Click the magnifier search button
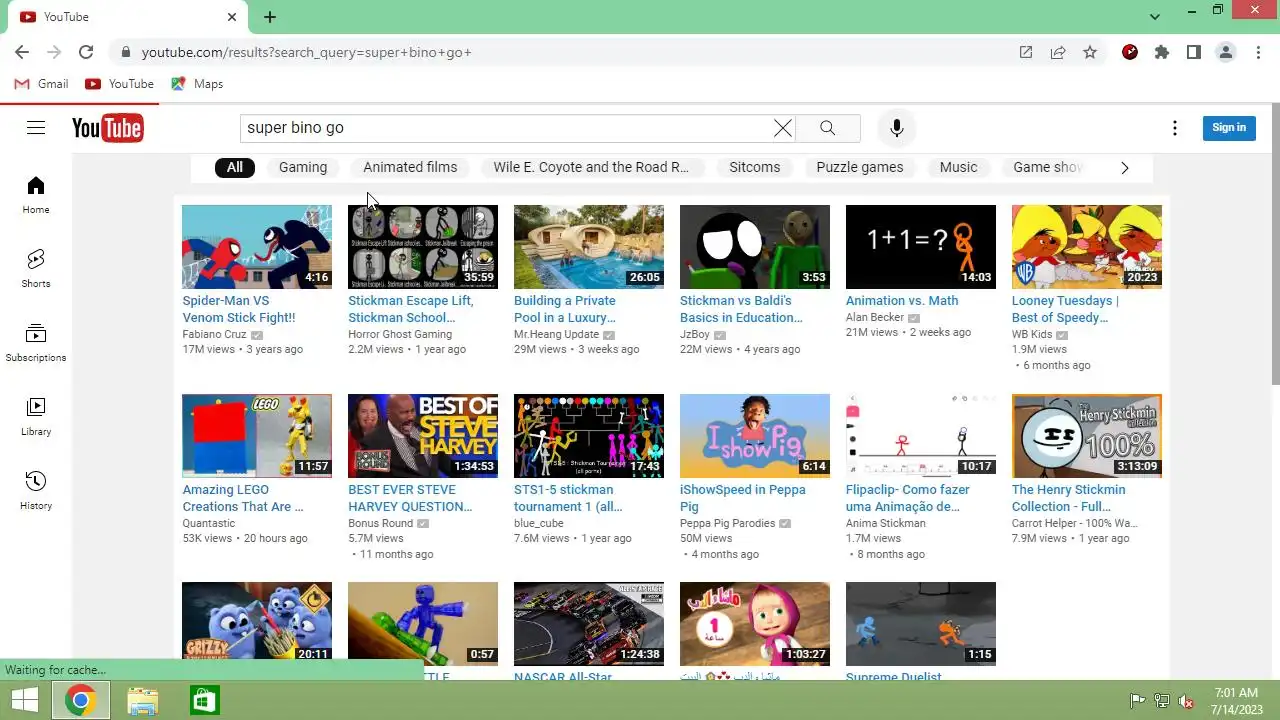 [827, 128]
